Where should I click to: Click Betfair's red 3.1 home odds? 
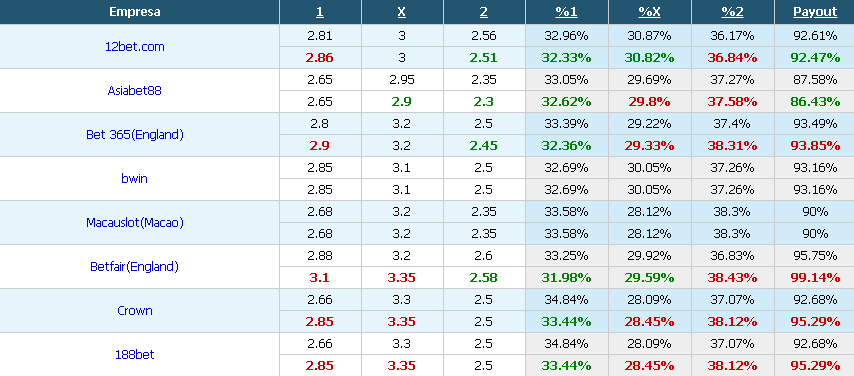point(320,277)
